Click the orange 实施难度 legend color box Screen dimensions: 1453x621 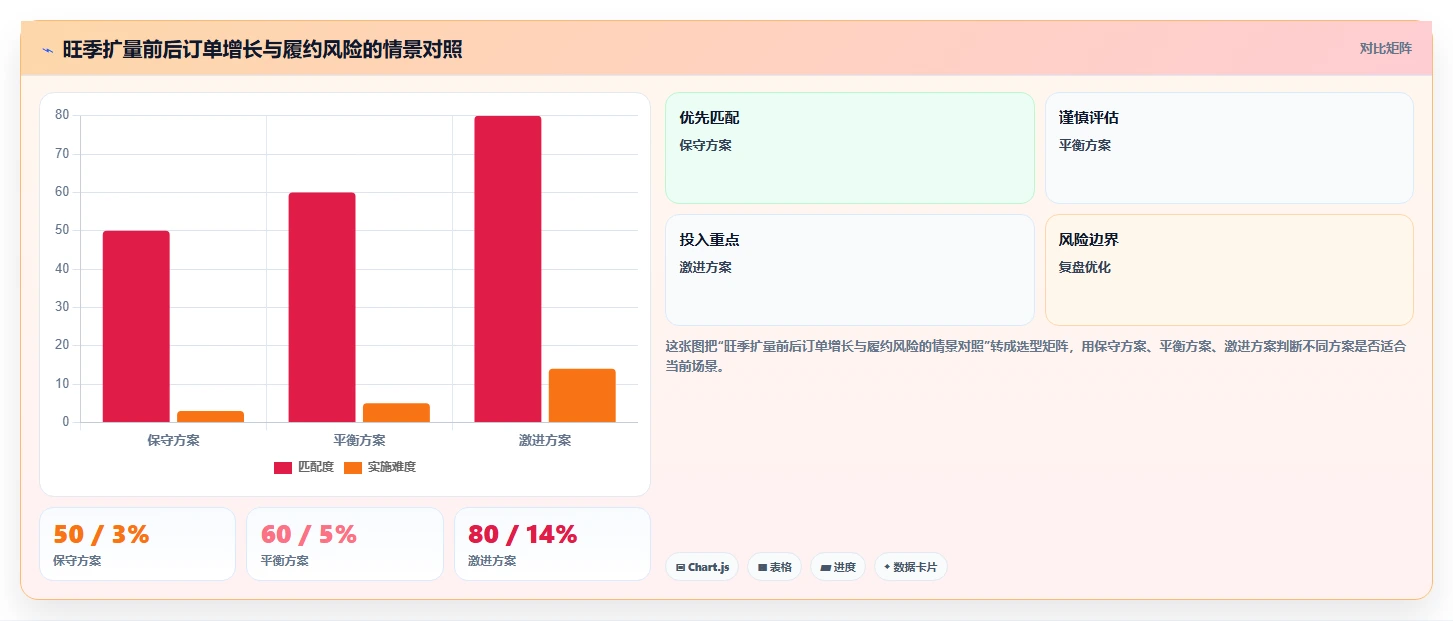(353, 467)
